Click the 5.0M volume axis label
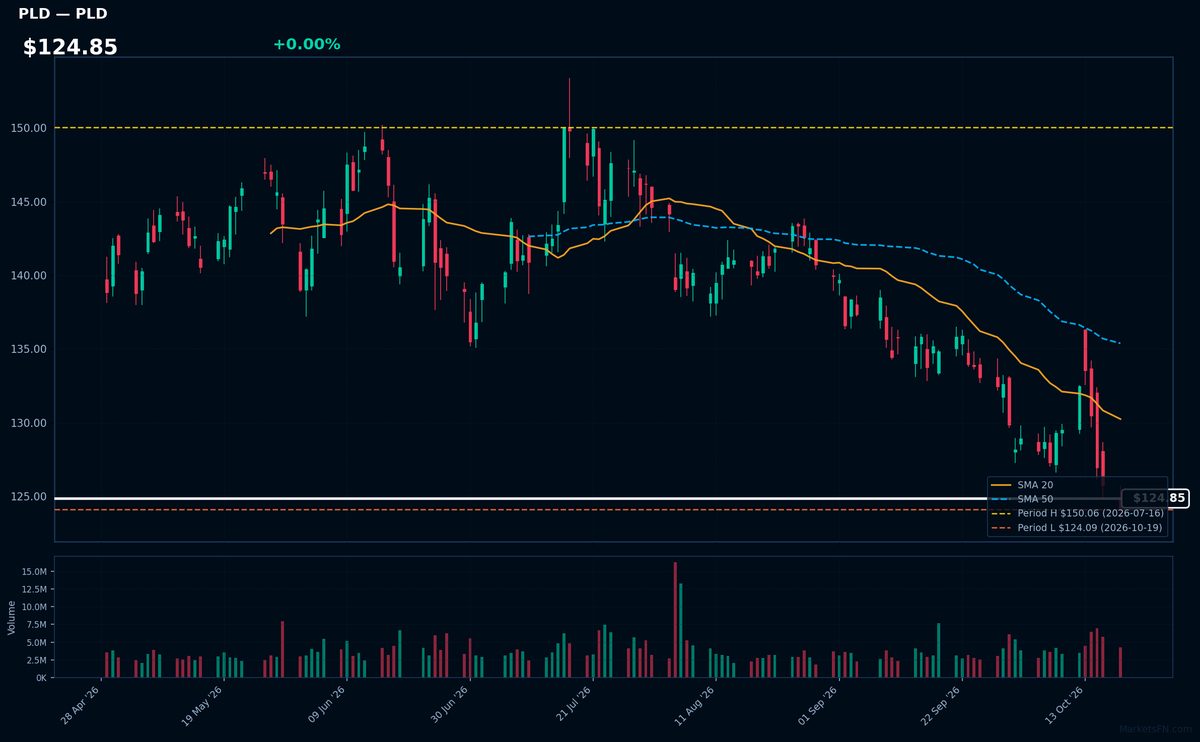Image resolution: width=1200 pixels, height=742 pixels. point(36,642)
